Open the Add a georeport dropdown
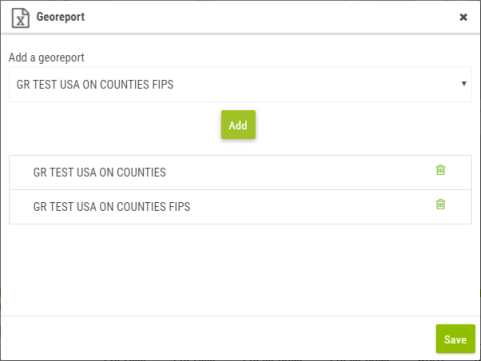481x361 pixels. (240, 84)
